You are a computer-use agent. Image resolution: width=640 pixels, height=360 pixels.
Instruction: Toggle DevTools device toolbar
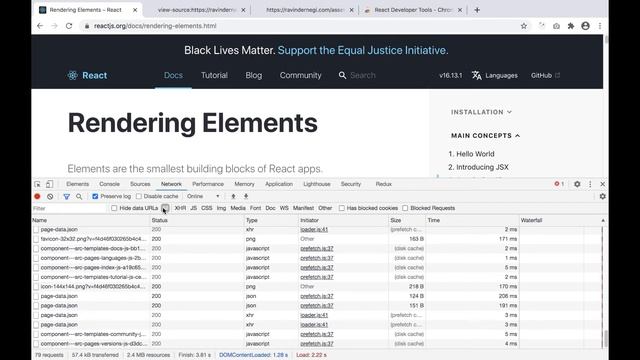[x=49, y=184]
